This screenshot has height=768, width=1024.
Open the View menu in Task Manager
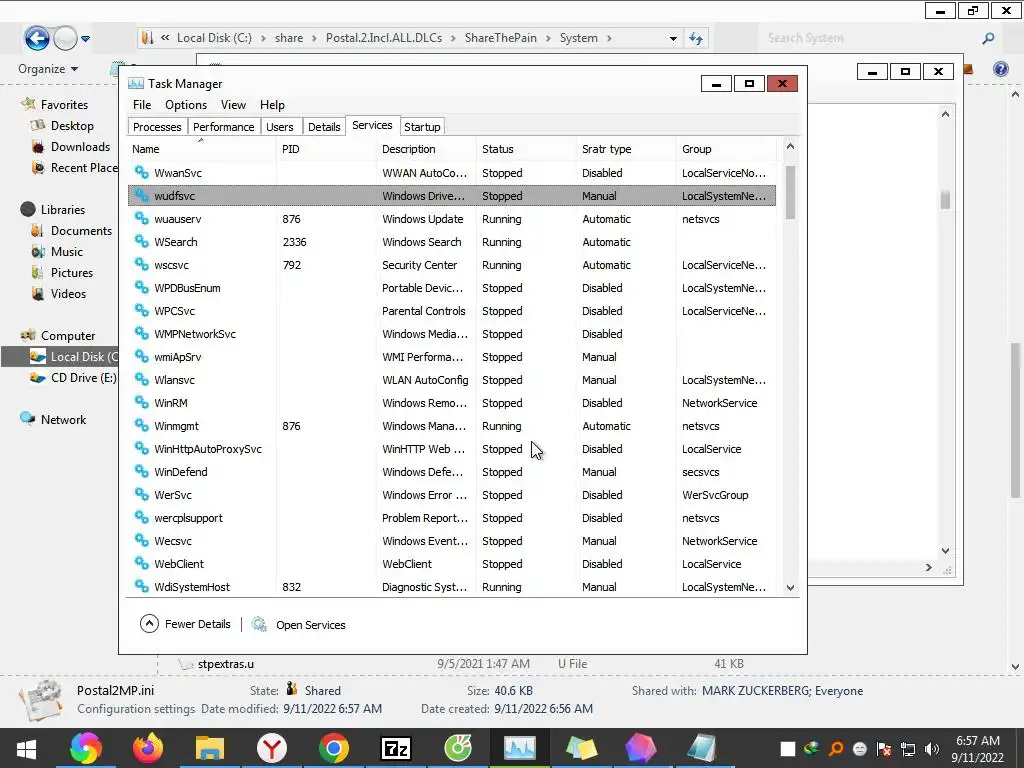233,104
